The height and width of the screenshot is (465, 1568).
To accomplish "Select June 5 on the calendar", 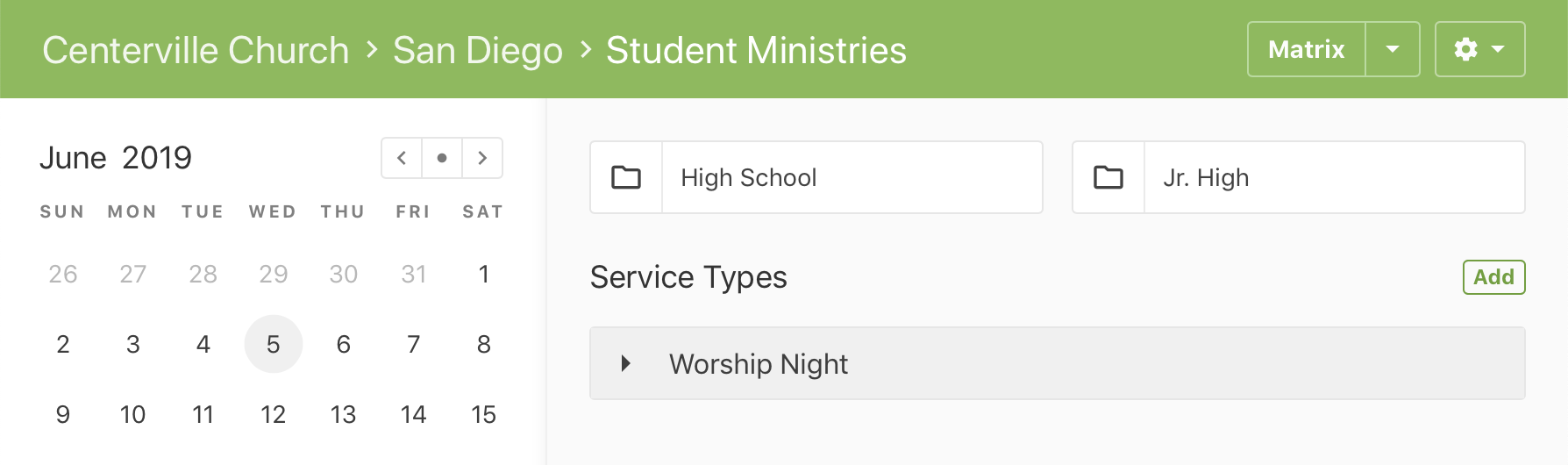I will click(274, 344).
